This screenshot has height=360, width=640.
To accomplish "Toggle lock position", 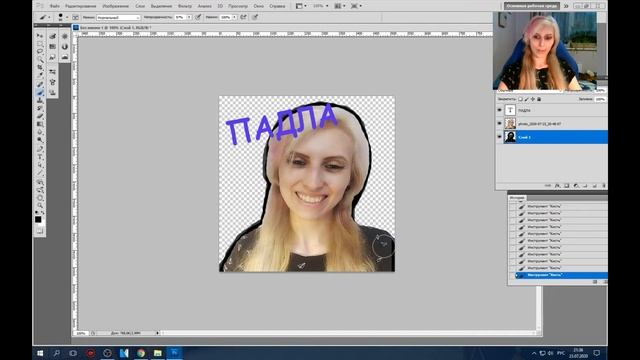I will coord(533,99).
